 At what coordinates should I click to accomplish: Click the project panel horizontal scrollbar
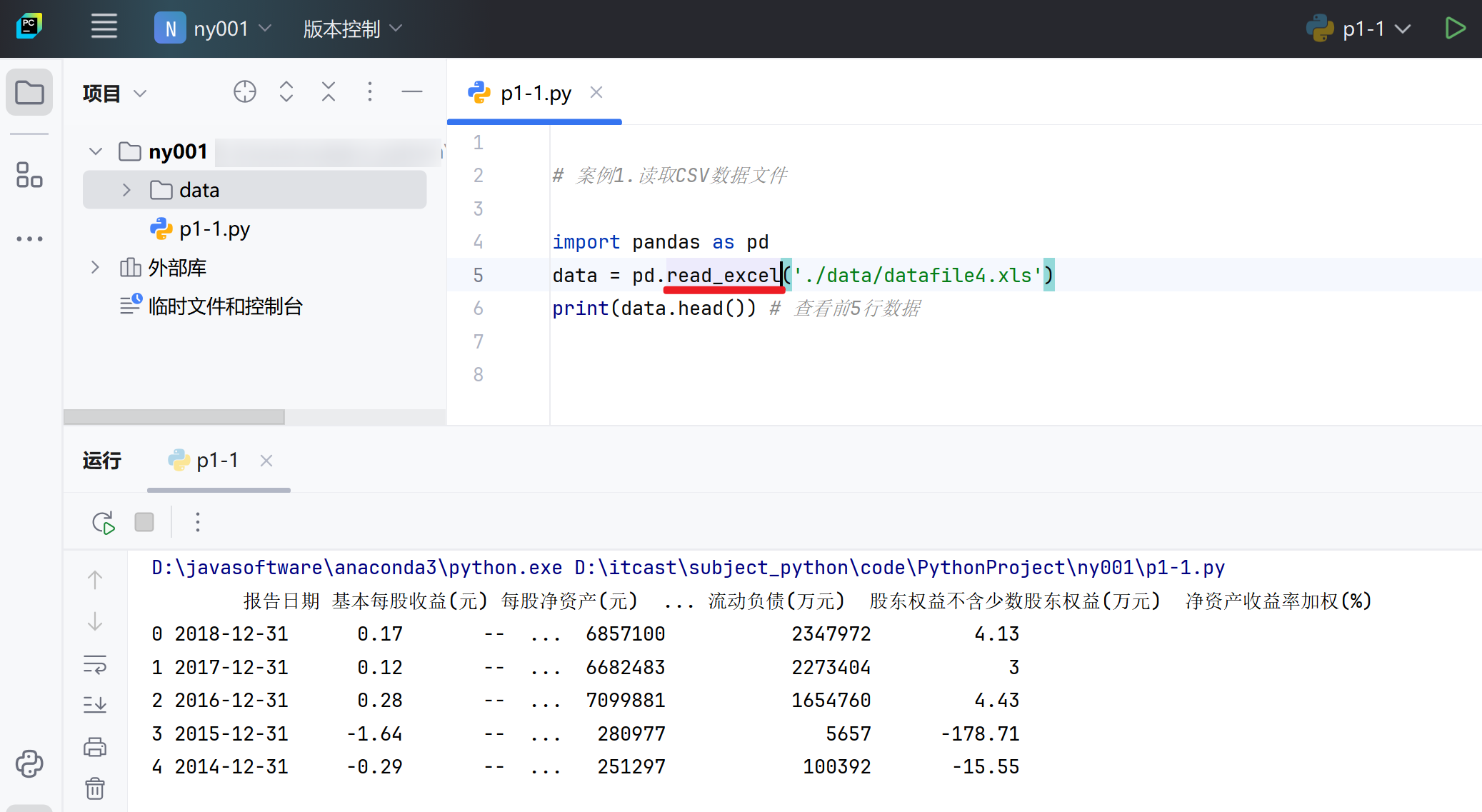click(x=174, y=416)
